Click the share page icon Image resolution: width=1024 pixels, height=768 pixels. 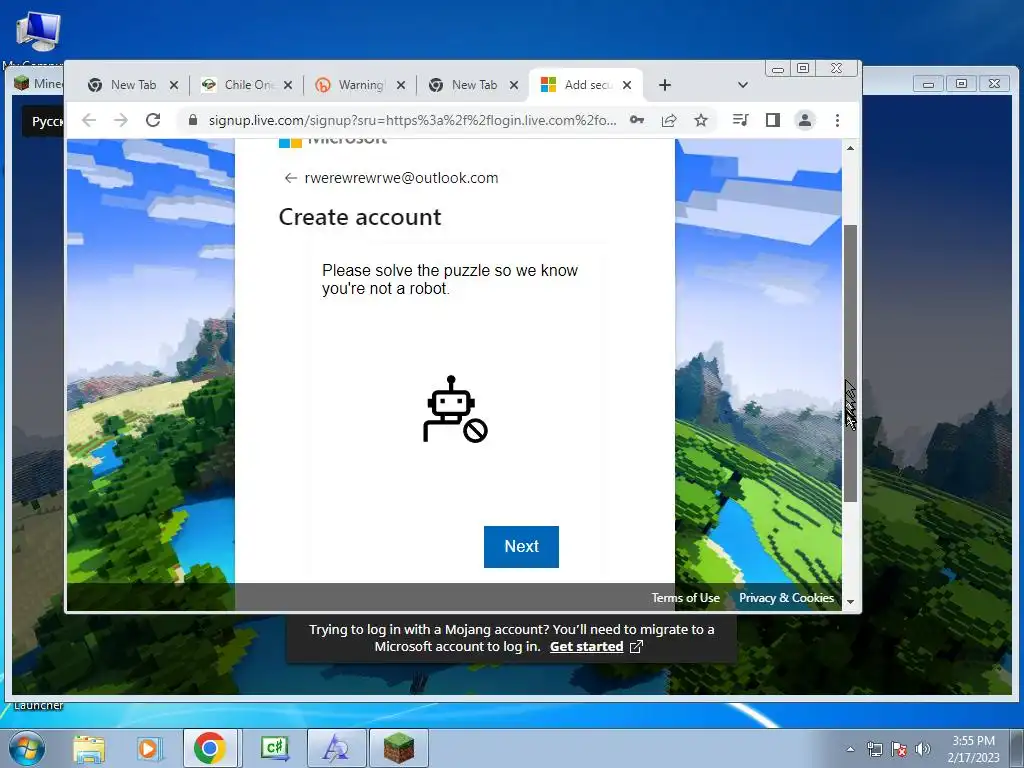pyautogui.click(x=669, y=120)
